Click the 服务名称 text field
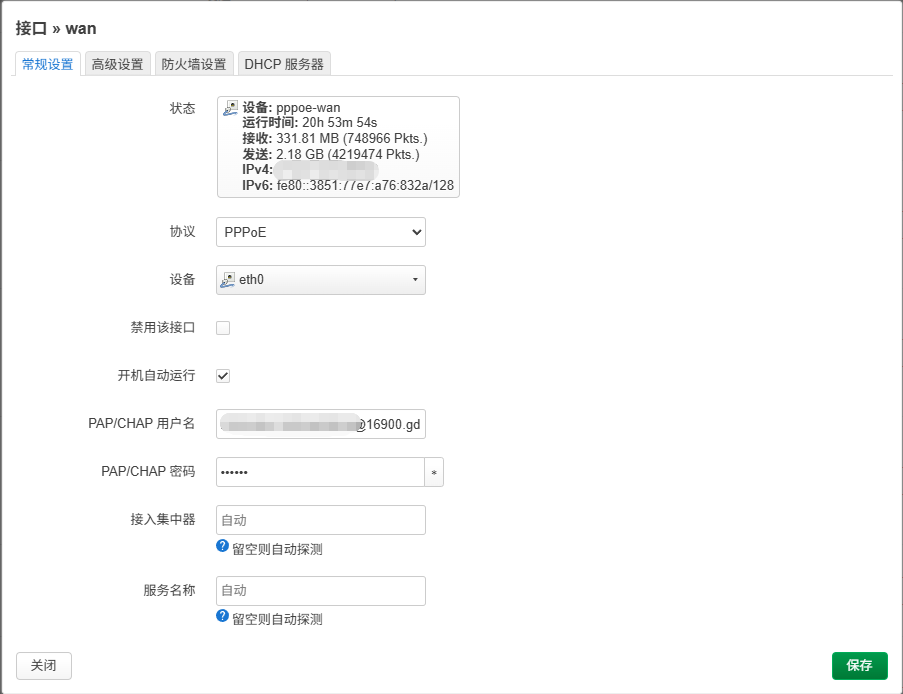The height and width of the screenshot is (694, 903). click(x=321, y=591)
